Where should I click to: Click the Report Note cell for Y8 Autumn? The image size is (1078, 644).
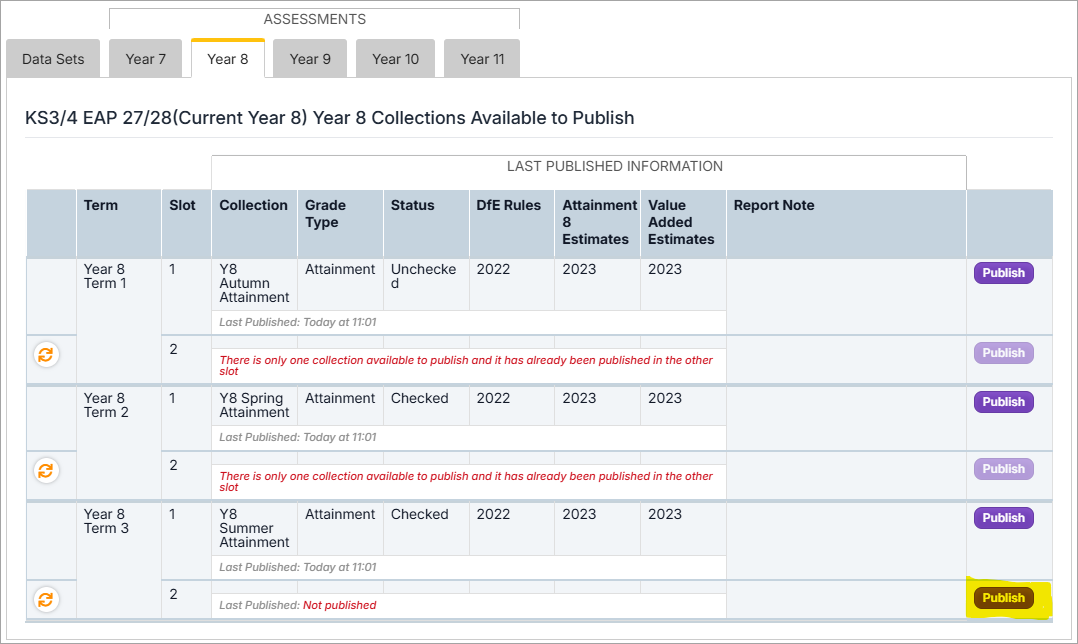point(845,296)
